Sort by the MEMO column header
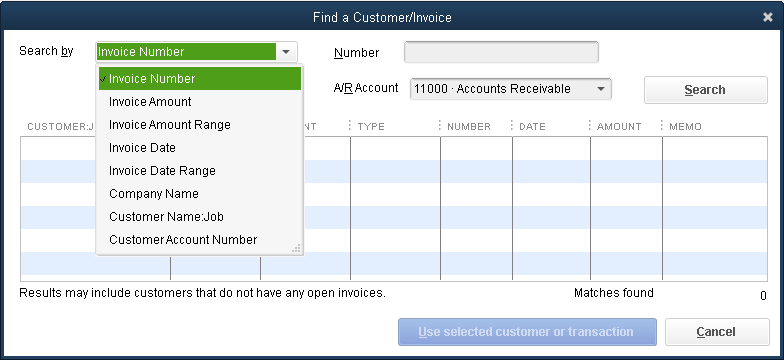784x360 pixels. click(685, 126)
